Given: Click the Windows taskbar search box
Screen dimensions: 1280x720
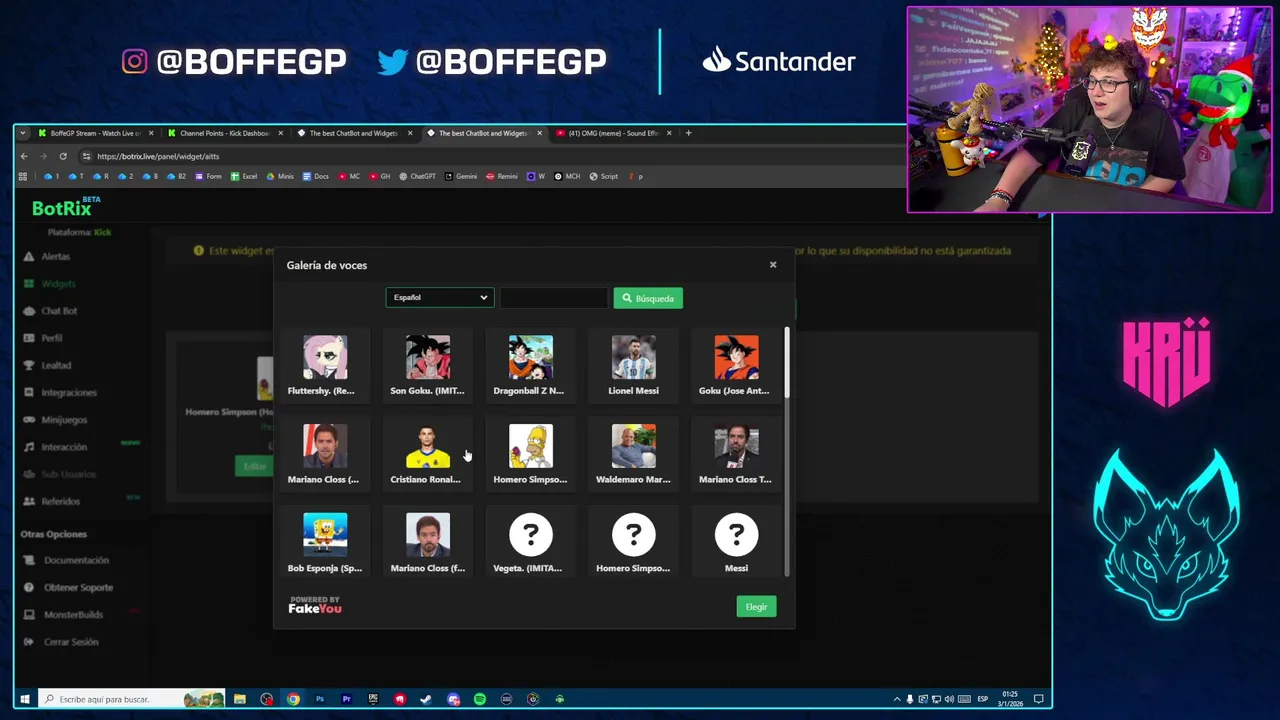Looking at the screenshot, I should click(x=132, y=699).
